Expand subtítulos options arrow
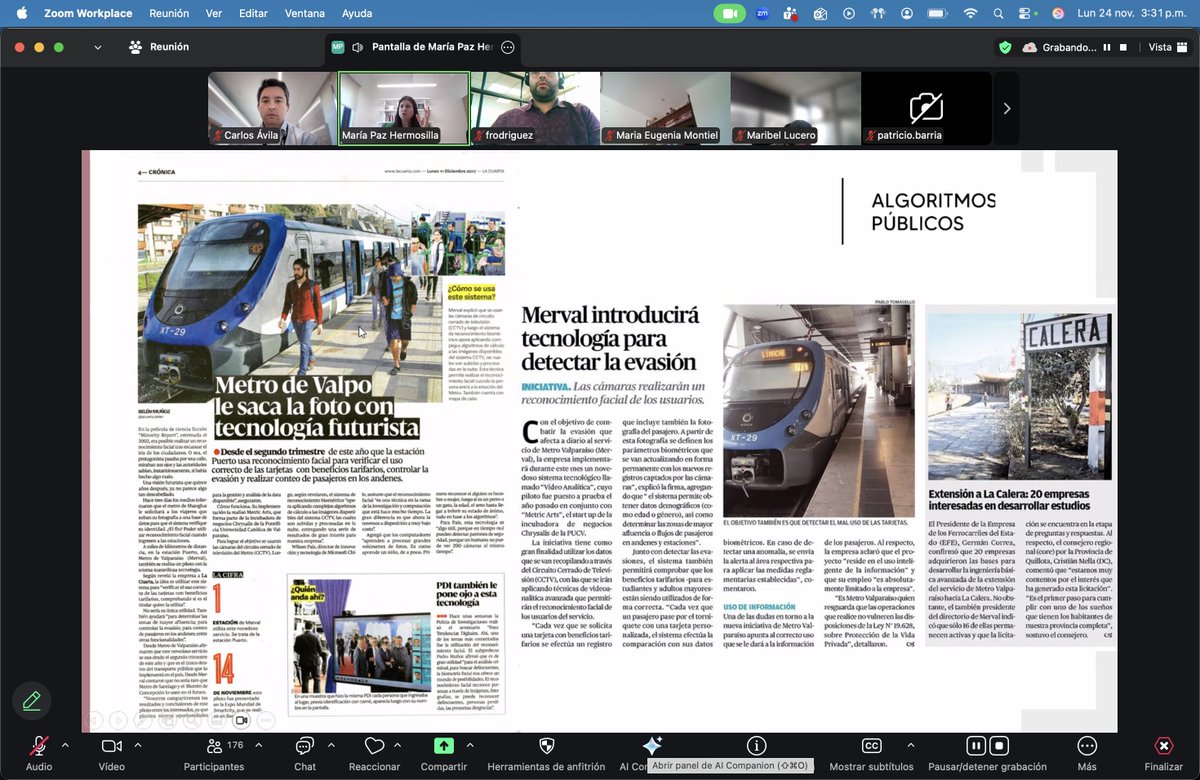 click(x=911, y=745)
